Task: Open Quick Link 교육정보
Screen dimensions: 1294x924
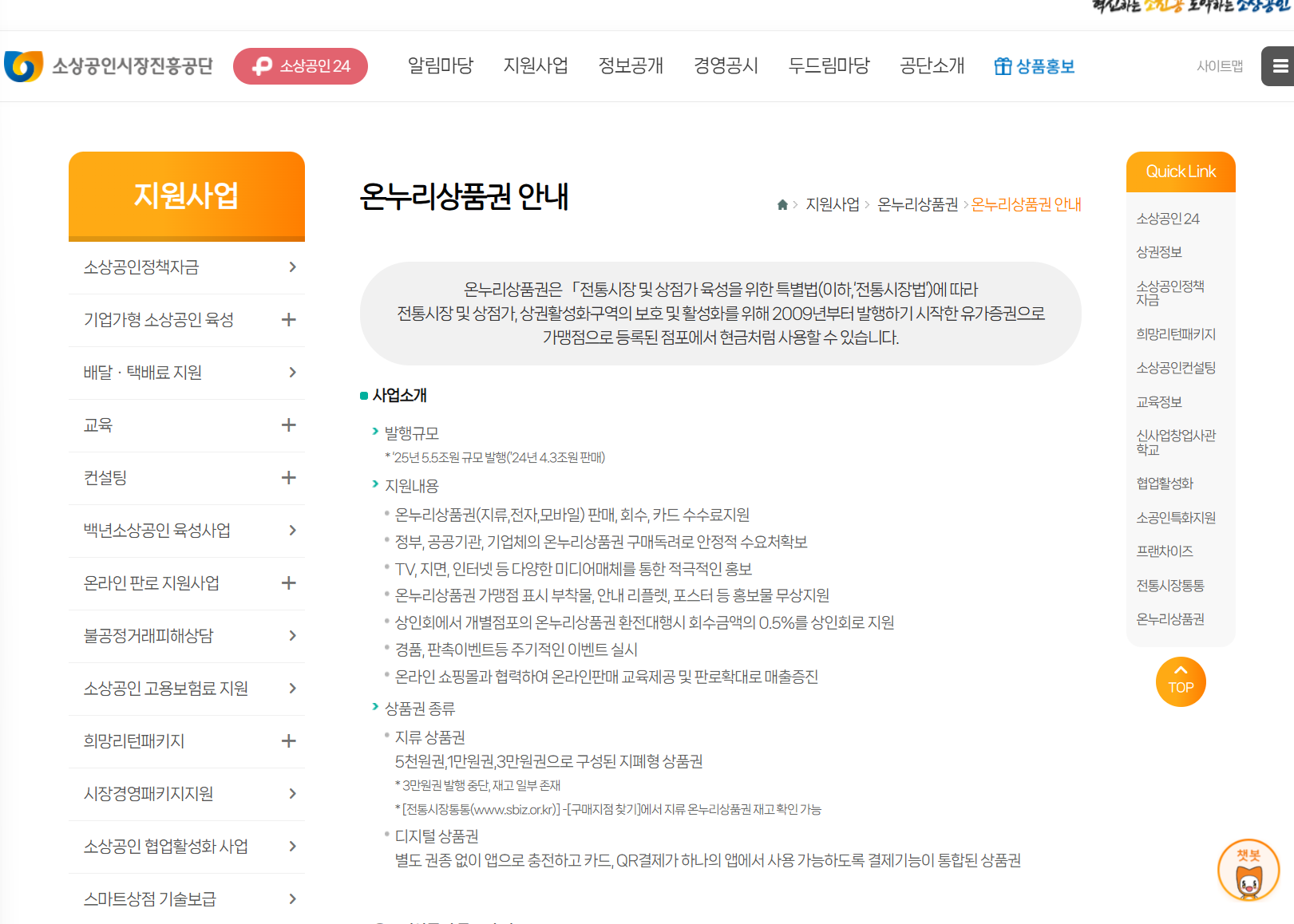Action: click(1159, 402)
